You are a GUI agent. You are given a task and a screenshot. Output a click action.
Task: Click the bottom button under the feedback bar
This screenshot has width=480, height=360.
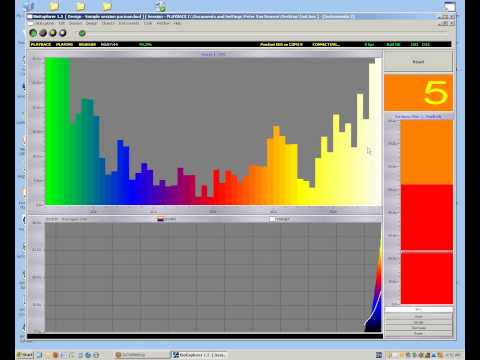point(419,333)
